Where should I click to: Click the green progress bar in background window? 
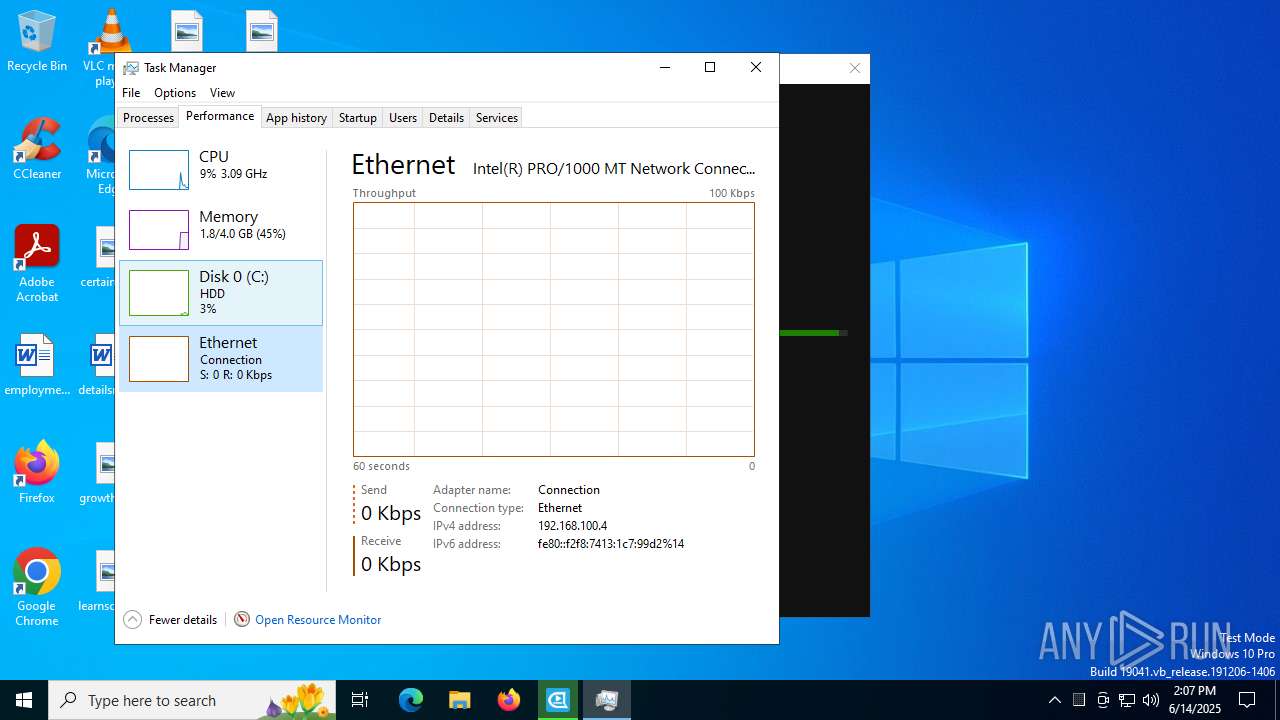click(813, 333)
